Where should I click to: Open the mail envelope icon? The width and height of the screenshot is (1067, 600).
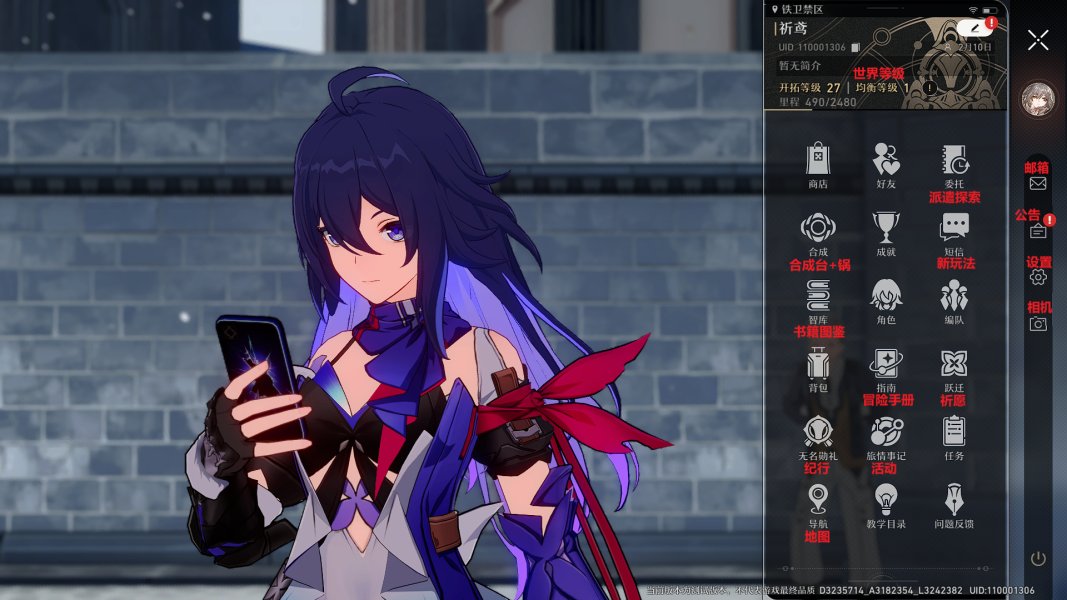tap(1038, 183)
